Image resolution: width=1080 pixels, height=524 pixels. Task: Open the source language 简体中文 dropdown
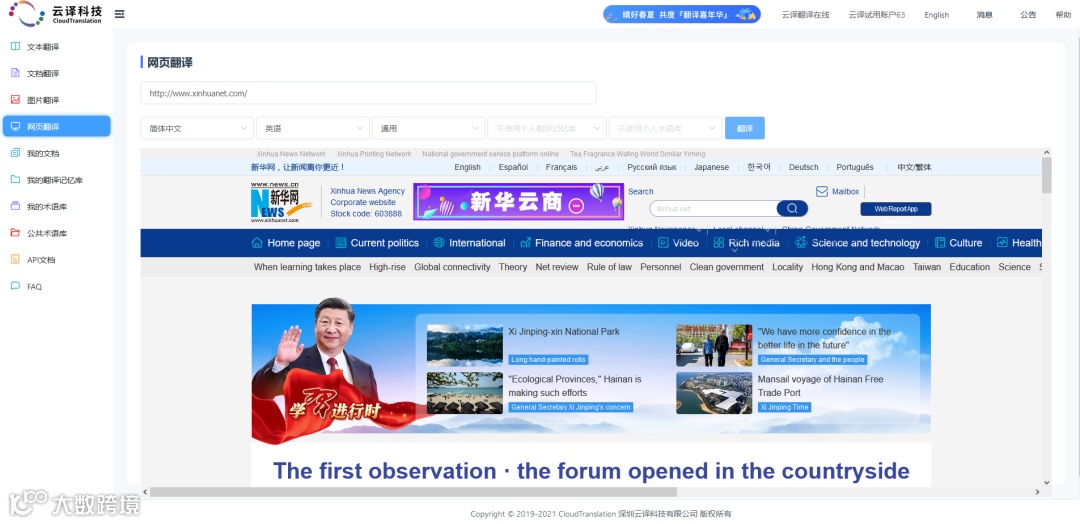(197, 128)
